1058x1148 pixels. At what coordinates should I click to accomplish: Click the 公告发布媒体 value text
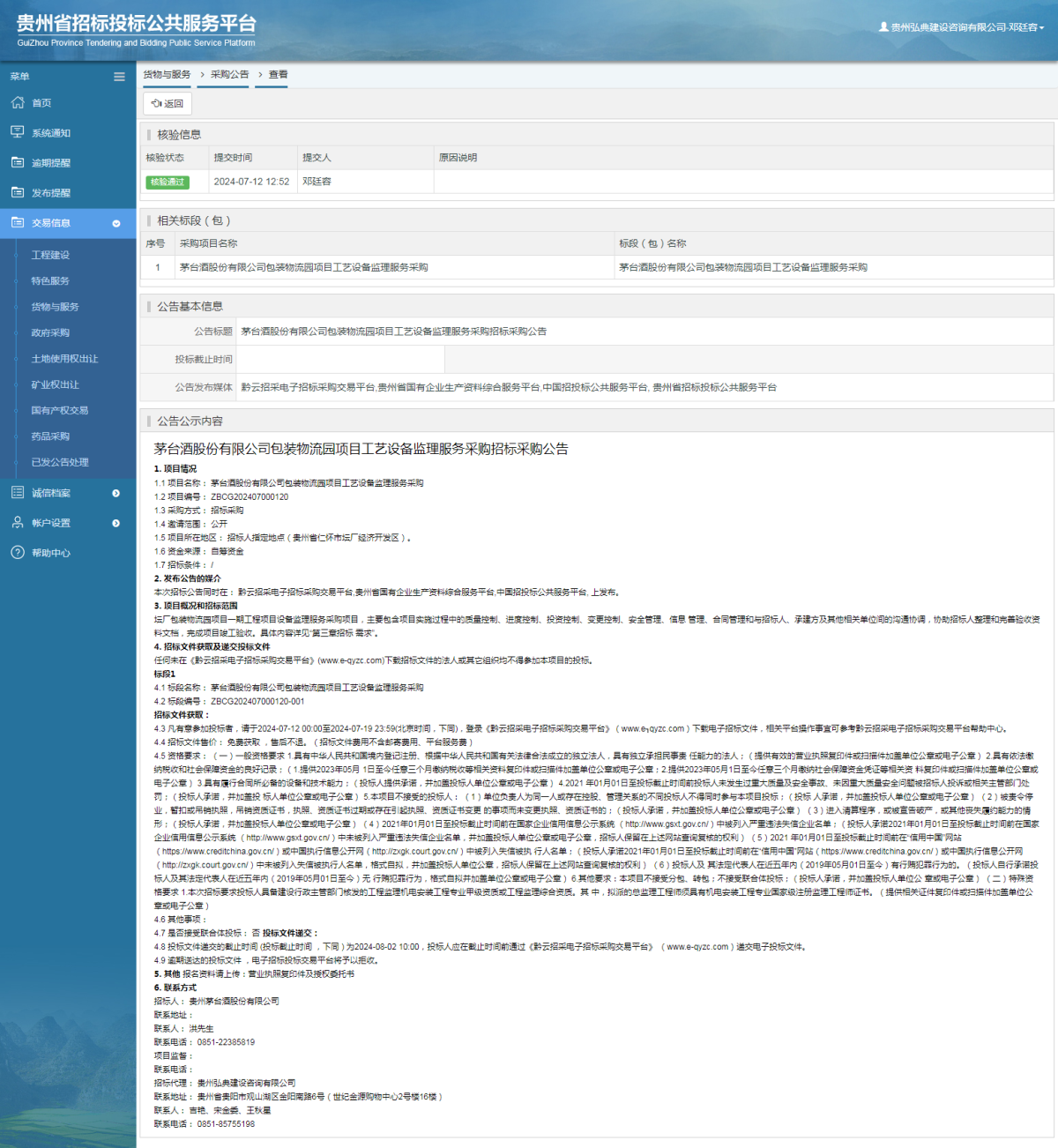[x=509, y=387]
